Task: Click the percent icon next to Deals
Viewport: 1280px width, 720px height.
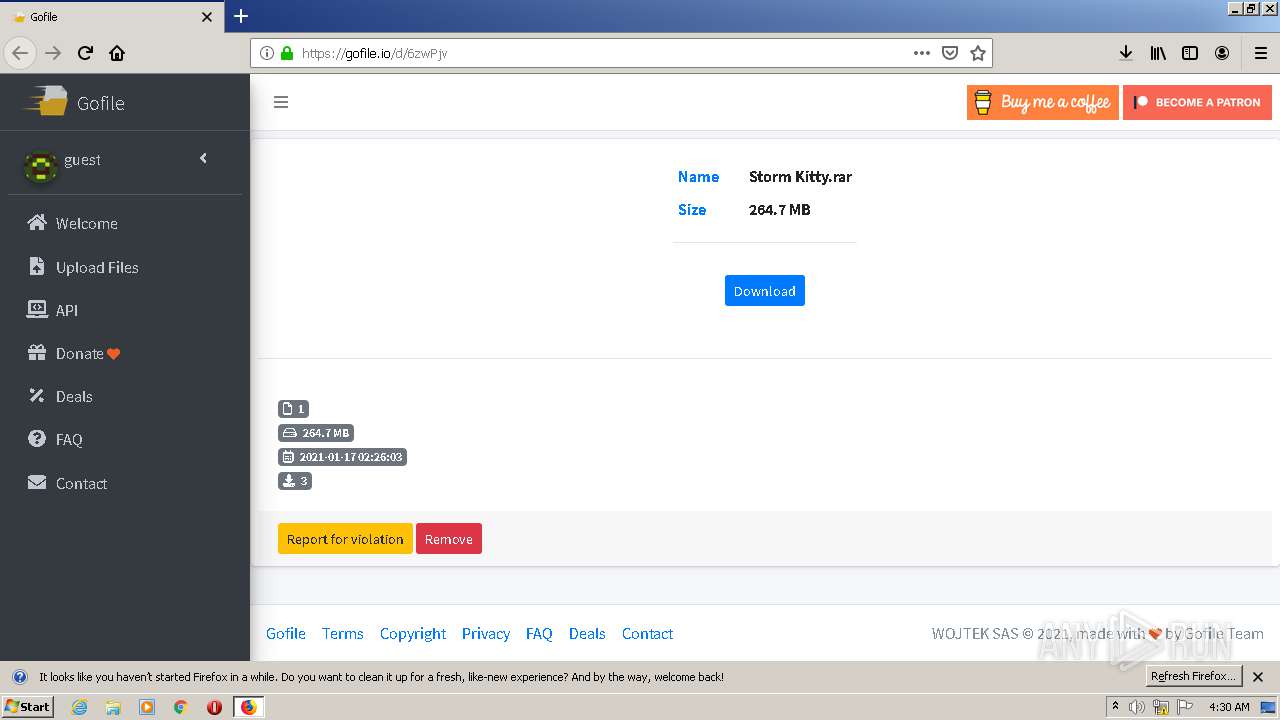Action: click(37, 396)
